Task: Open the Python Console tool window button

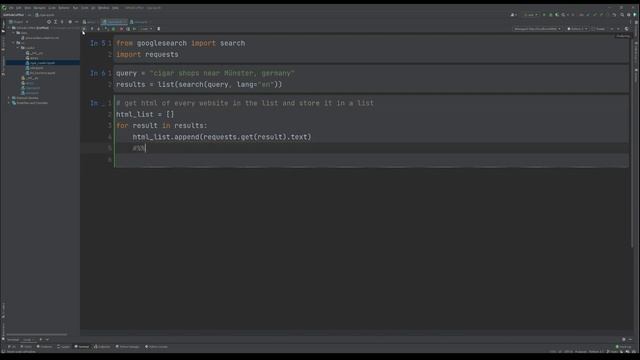Action: pos(156,347)
